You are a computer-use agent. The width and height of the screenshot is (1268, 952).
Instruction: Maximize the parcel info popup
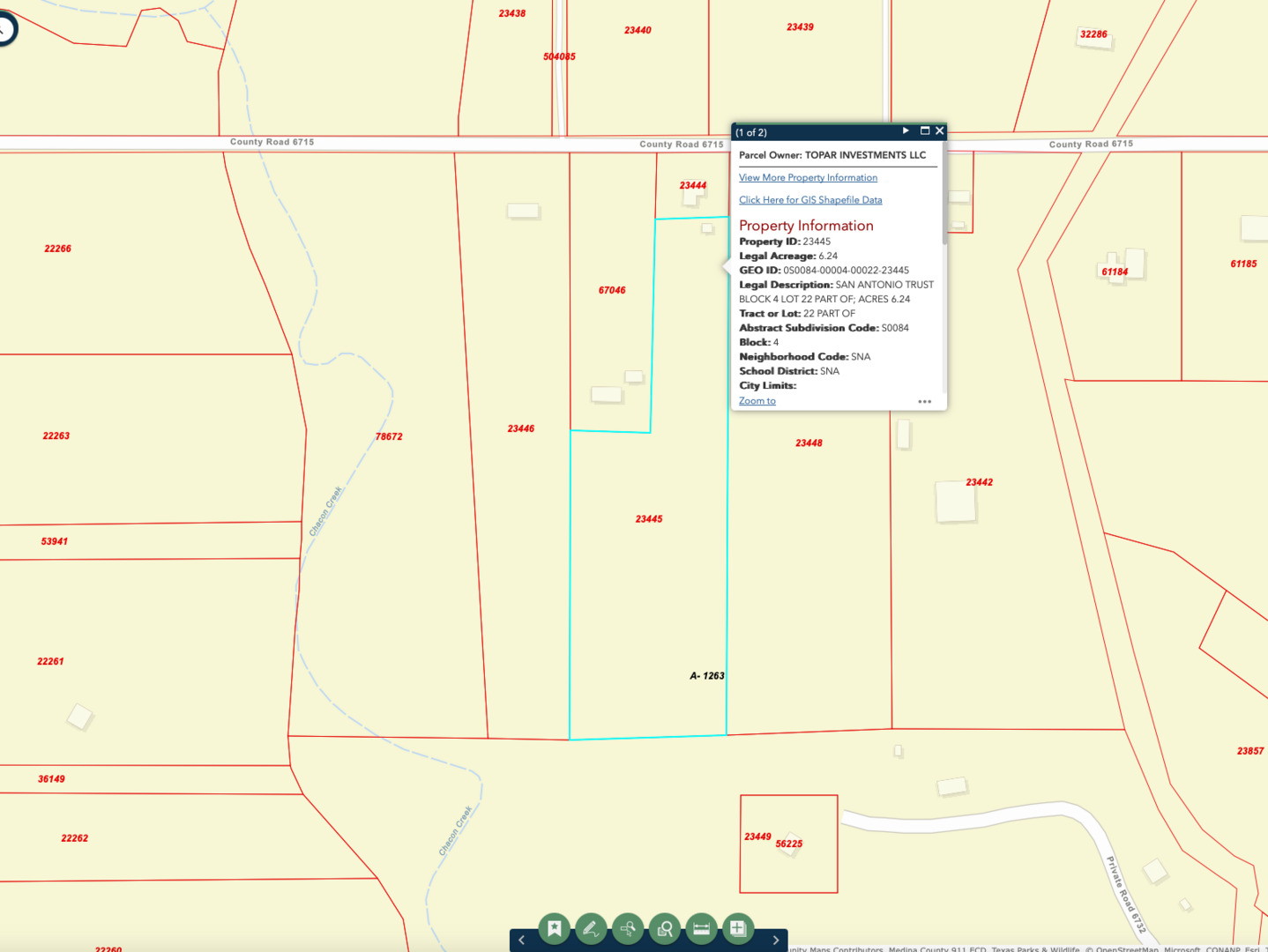[x=925, y=130]
